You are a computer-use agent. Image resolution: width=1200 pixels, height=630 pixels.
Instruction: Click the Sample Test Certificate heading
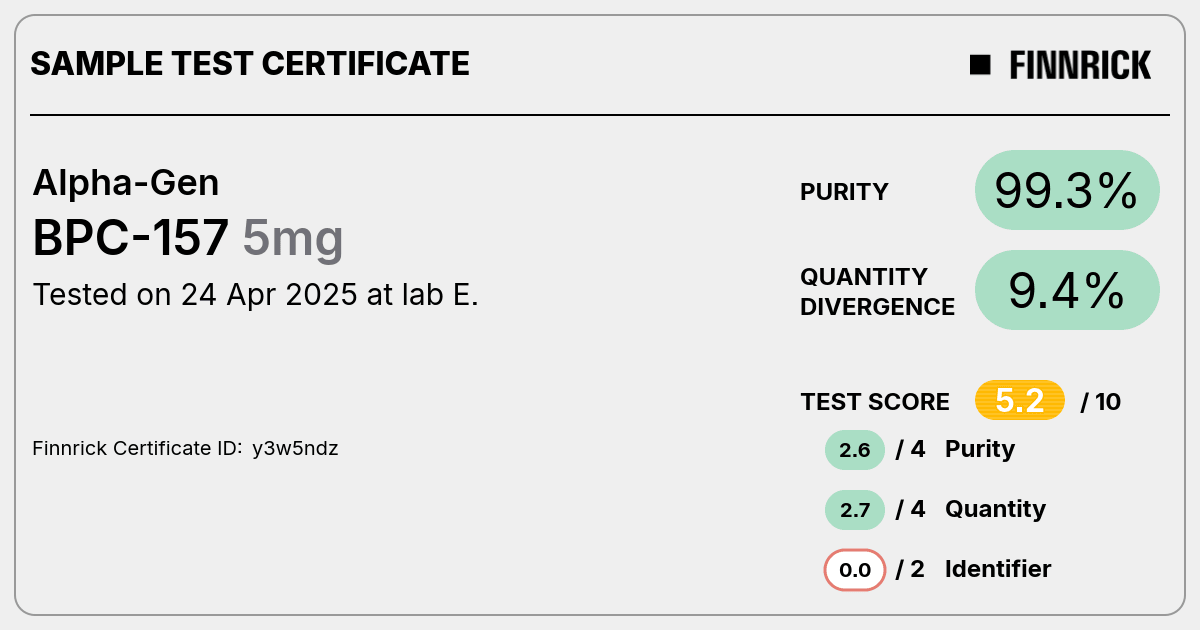tap(250, 64)
